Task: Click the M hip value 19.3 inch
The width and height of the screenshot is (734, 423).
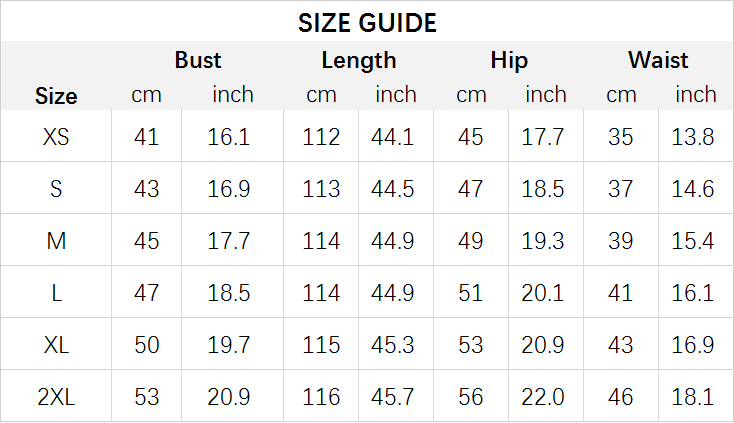Action: (x=543, y=241)
